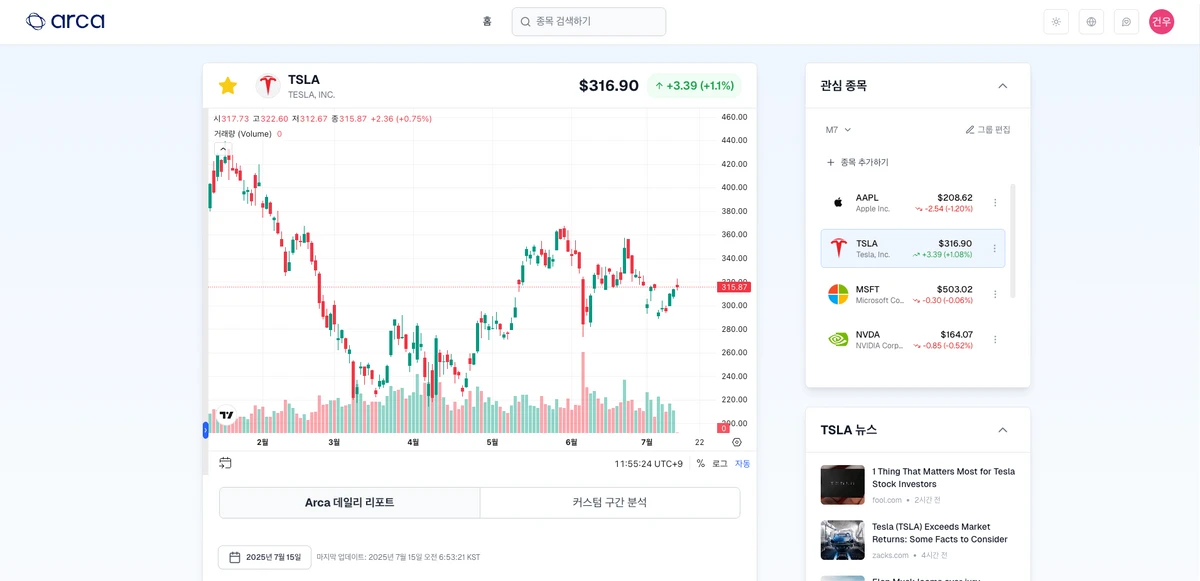Open the 2025년 7월 15일 date picker
This screenshot has height=581, width=1200.
click(x=265, y=557)
